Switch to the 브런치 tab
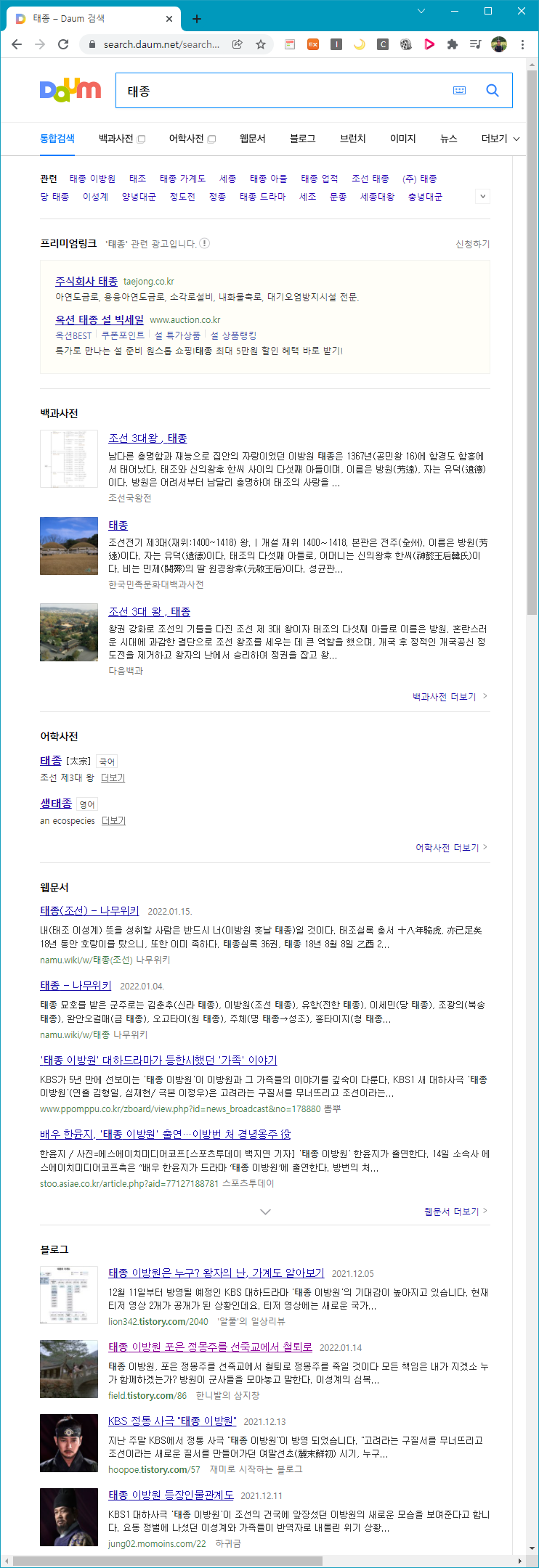Image resolution: width=539 pixels, height=1568 pixels. (x=353, y=138)
